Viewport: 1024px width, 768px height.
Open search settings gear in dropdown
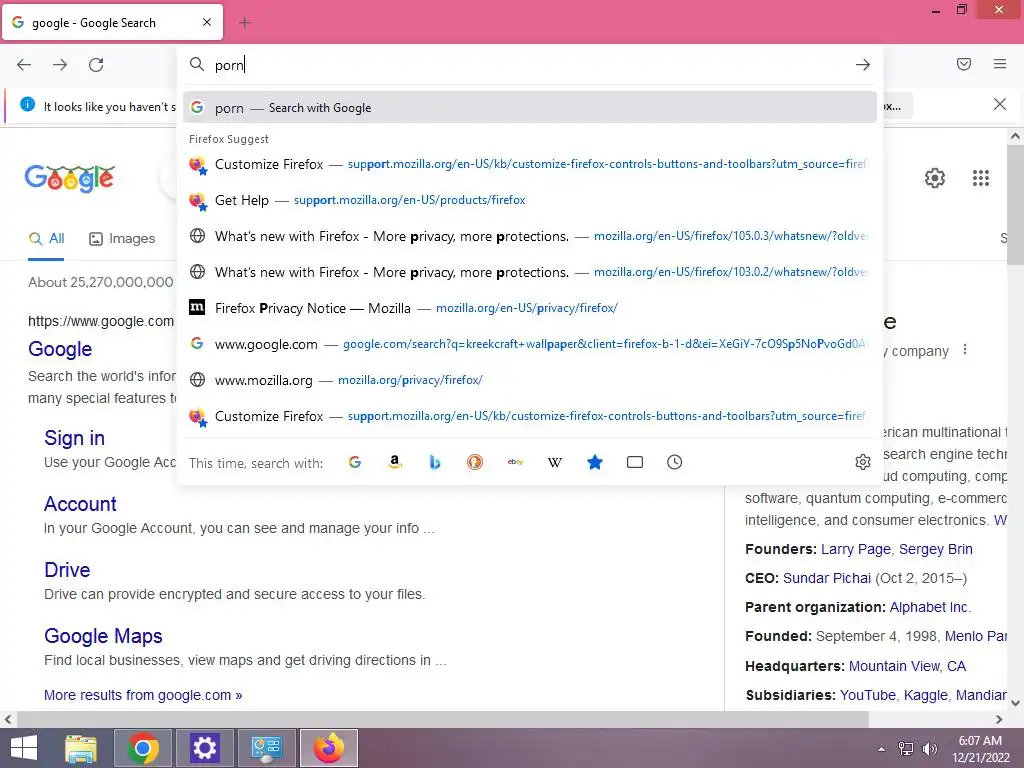pyautogui.click(x=863, y=462)
